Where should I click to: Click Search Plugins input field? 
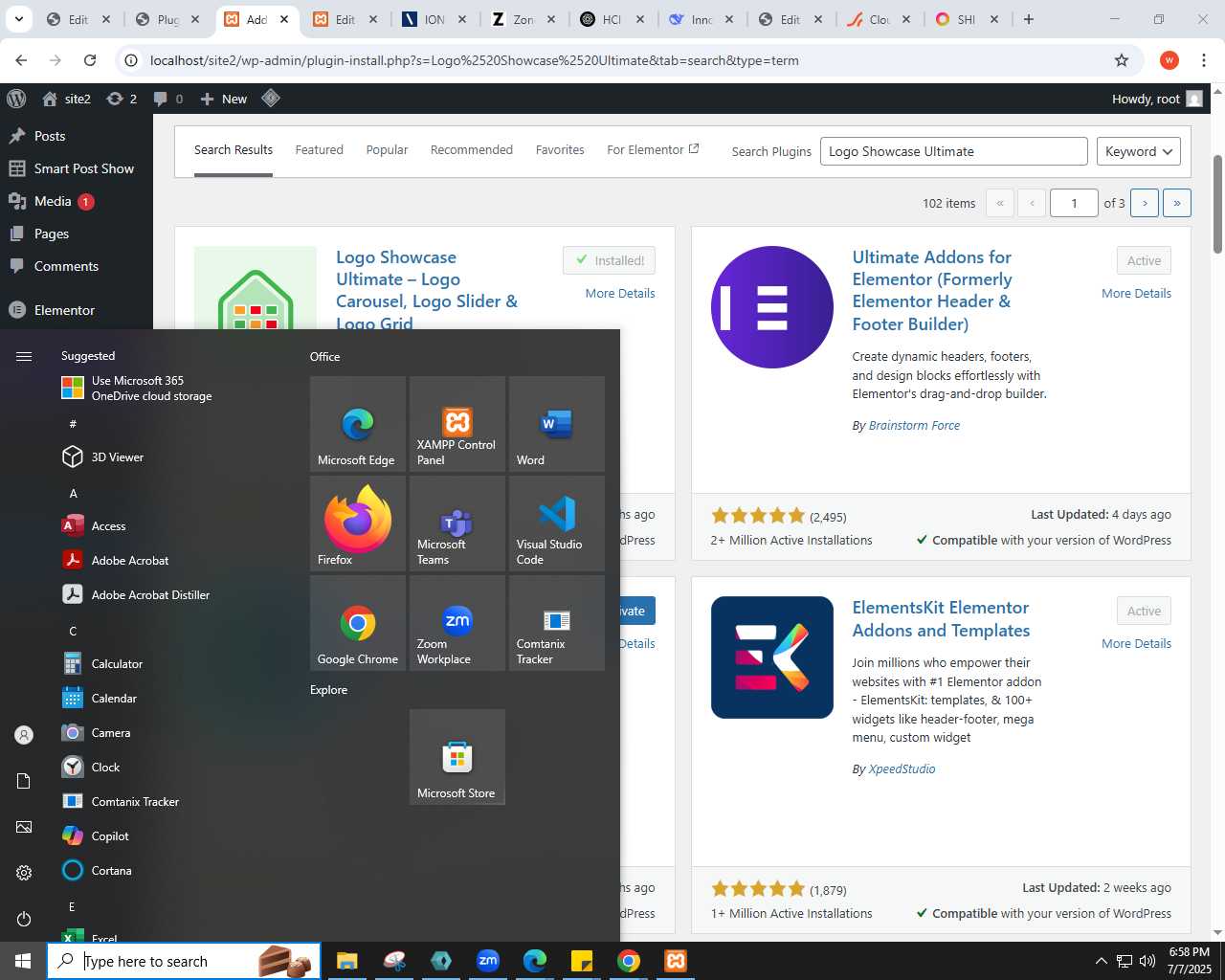tap(954, 151)
